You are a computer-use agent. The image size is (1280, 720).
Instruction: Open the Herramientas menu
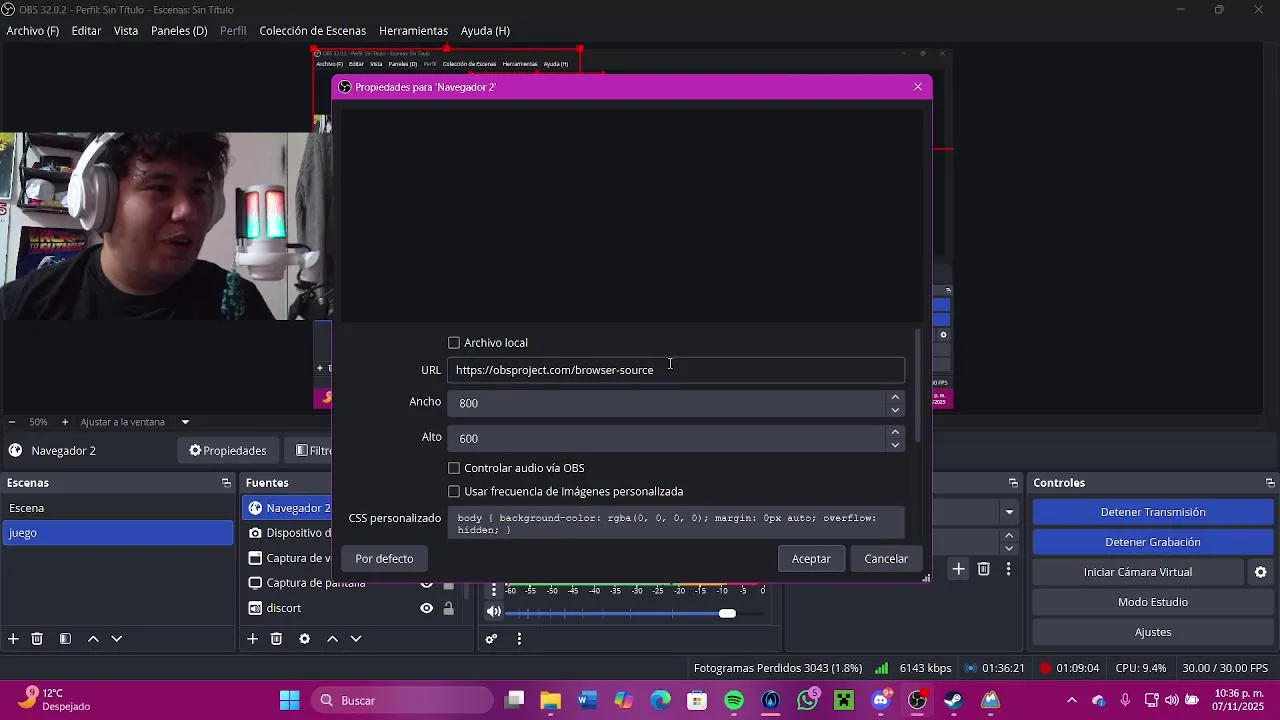click(x=413, y=31)
